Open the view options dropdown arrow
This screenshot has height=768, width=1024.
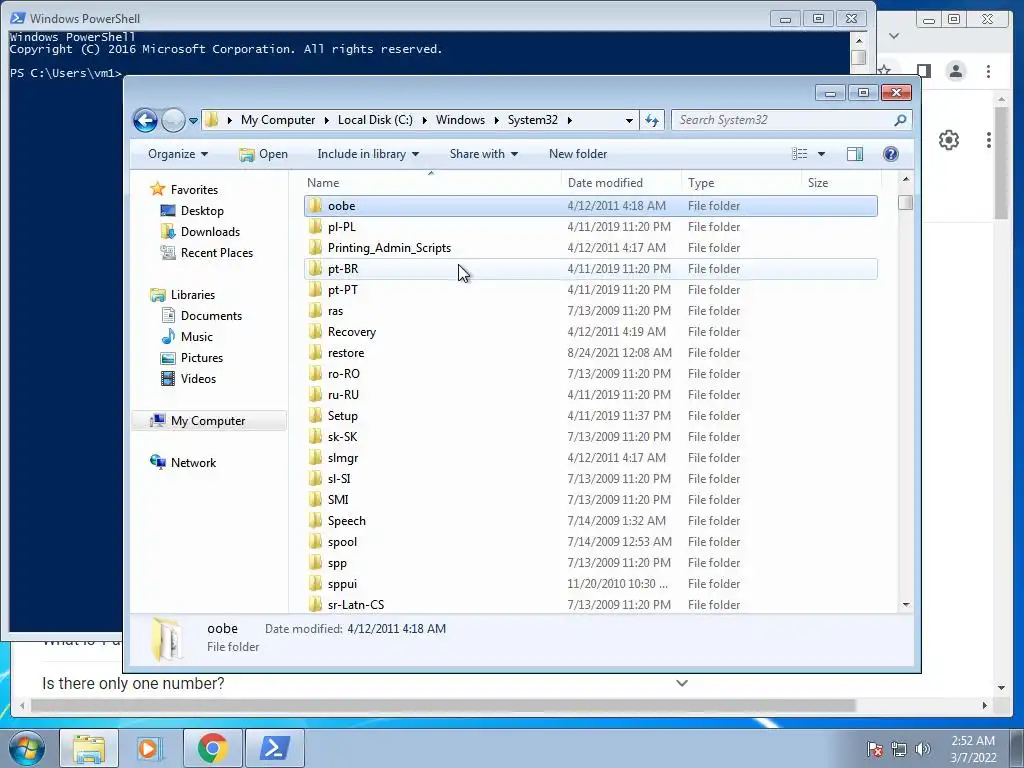[822, 154]
